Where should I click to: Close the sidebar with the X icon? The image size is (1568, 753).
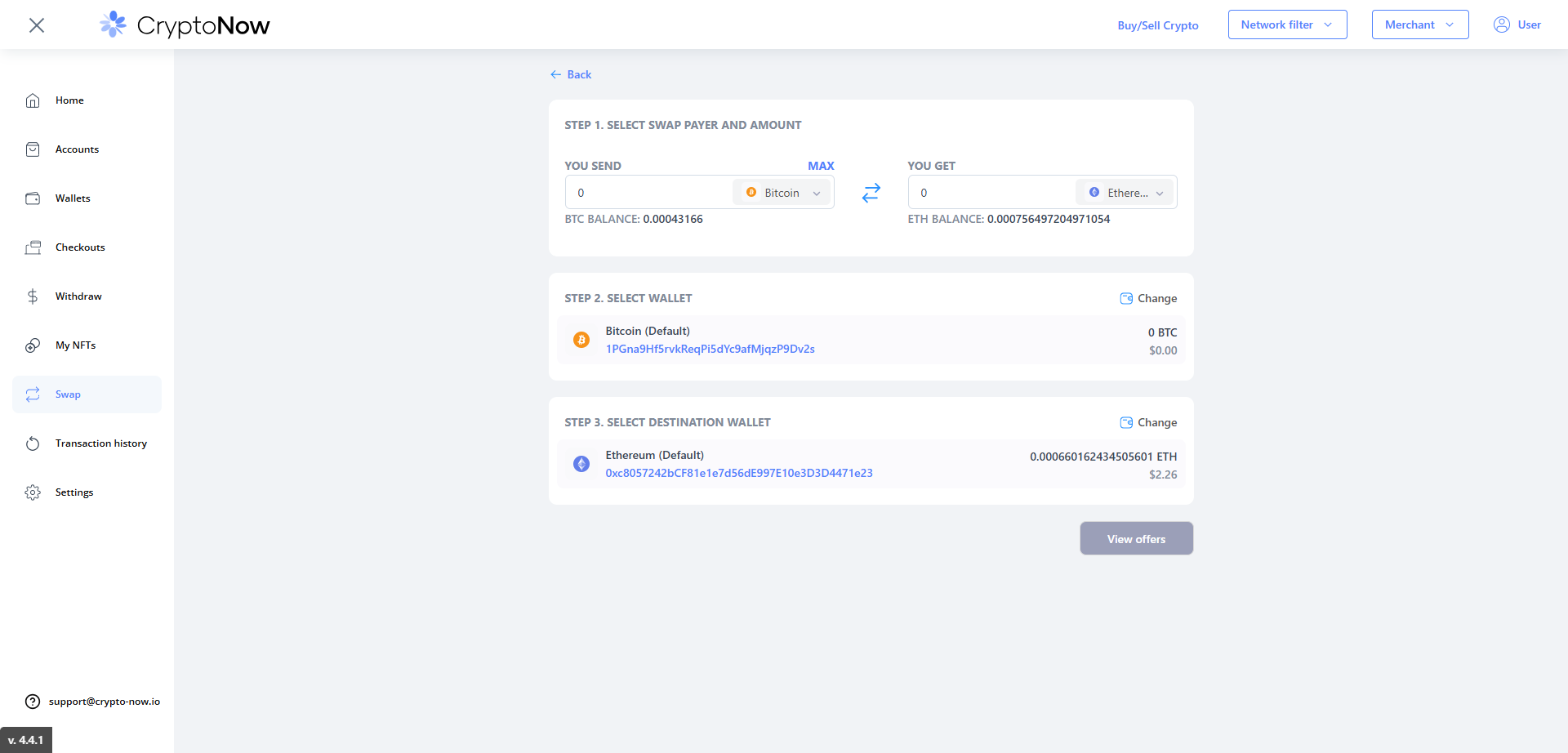[37, 25]
